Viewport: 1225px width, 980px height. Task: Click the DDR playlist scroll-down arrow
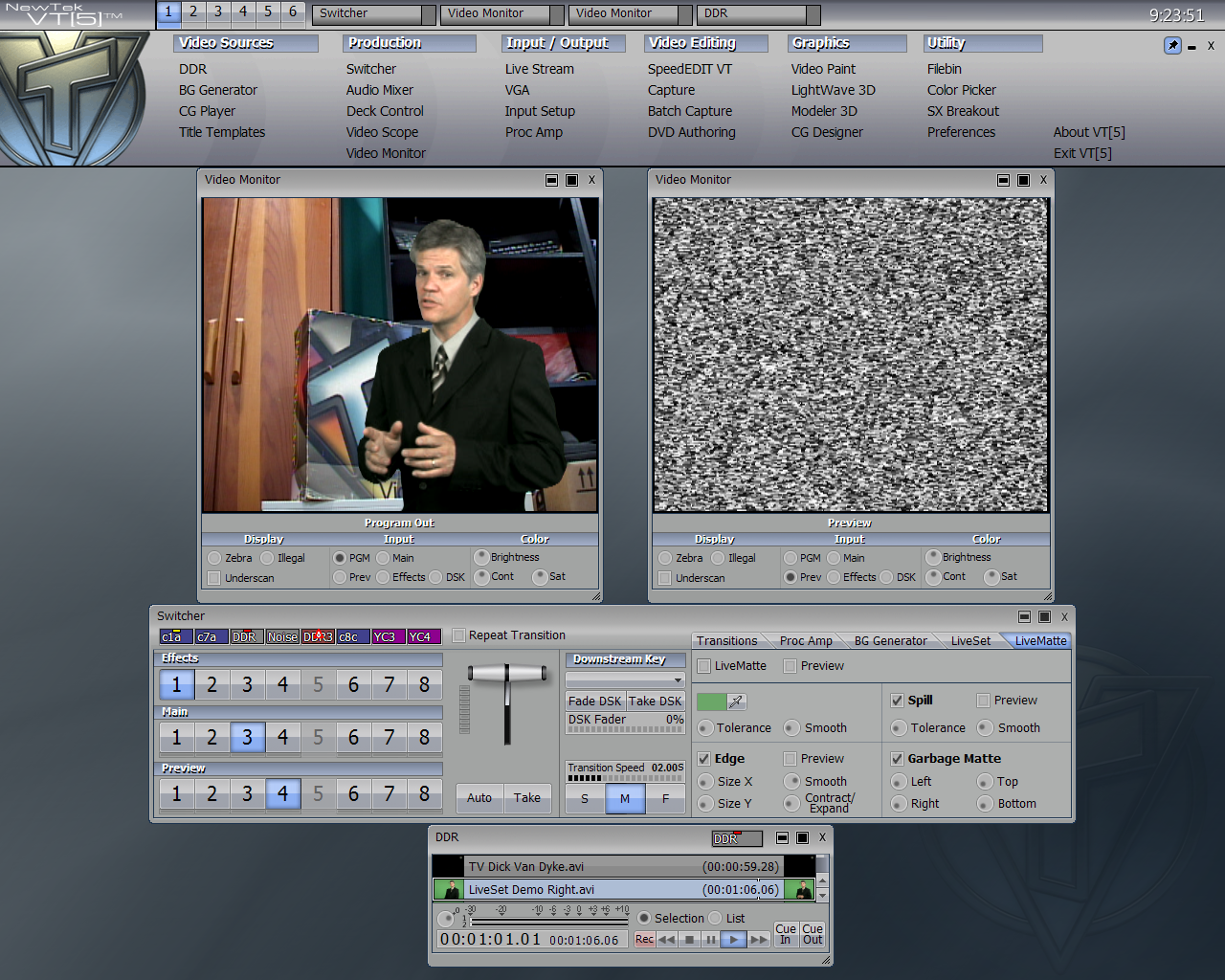822,895
